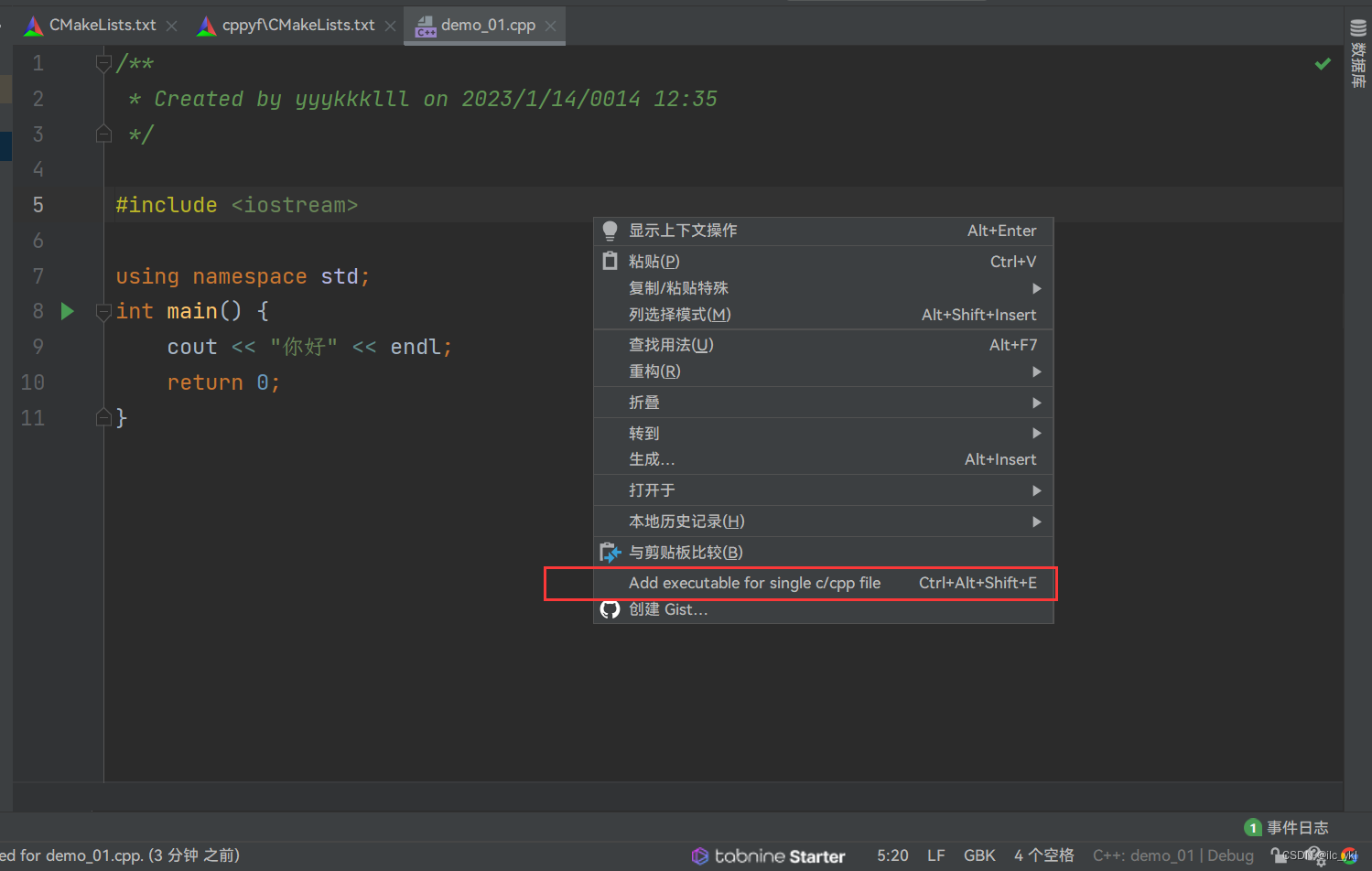Click the cout 你好 statement line

point(309,347)
